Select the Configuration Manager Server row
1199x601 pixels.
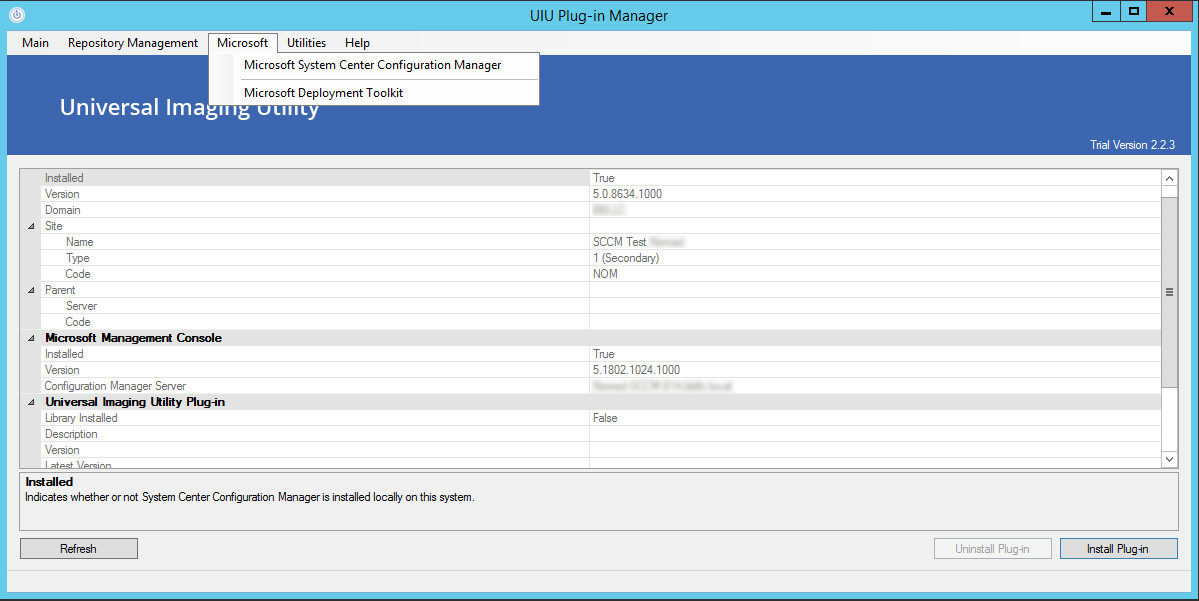pos(600,385)
